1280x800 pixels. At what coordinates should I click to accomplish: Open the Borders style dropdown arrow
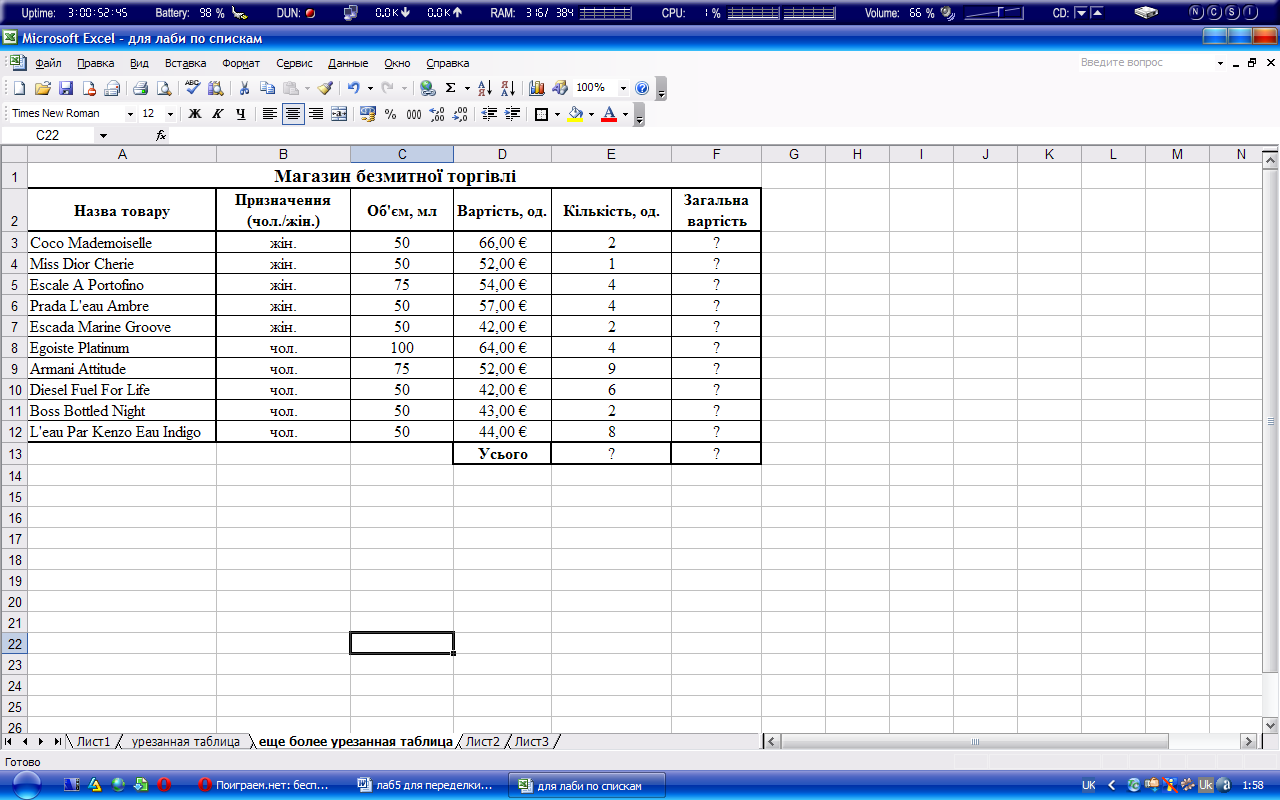[557, 114]
